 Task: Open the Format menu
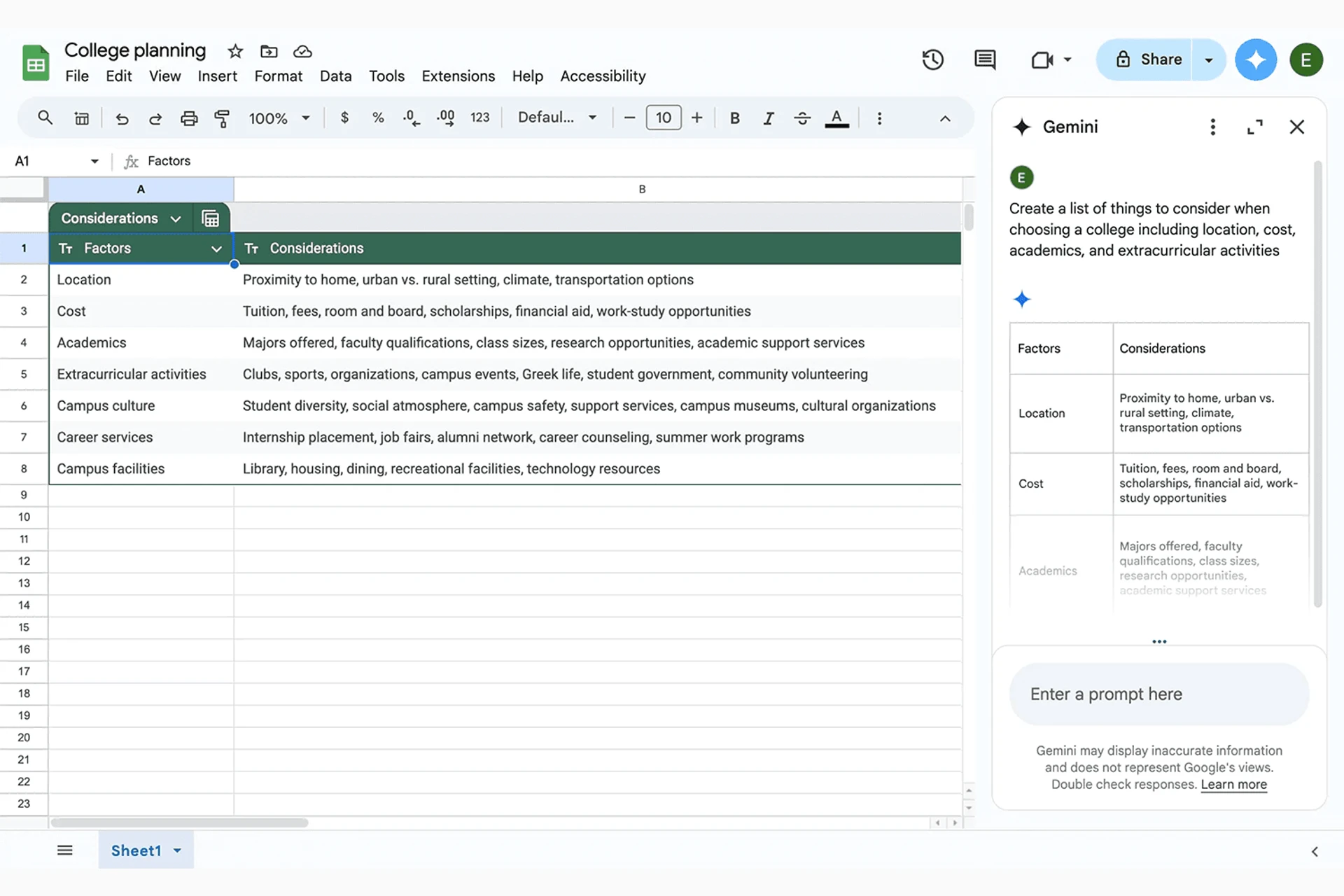coord(279,76)
